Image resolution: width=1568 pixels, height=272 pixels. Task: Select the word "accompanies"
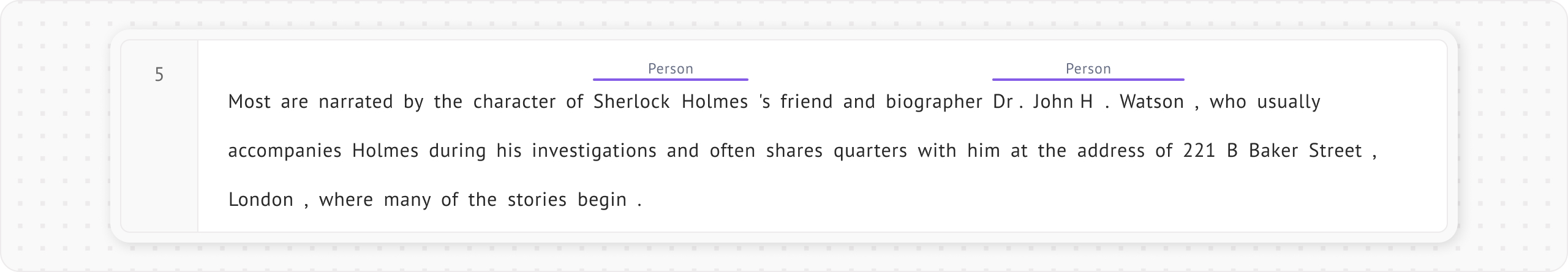pyautogui.click(x=285, y=151)
